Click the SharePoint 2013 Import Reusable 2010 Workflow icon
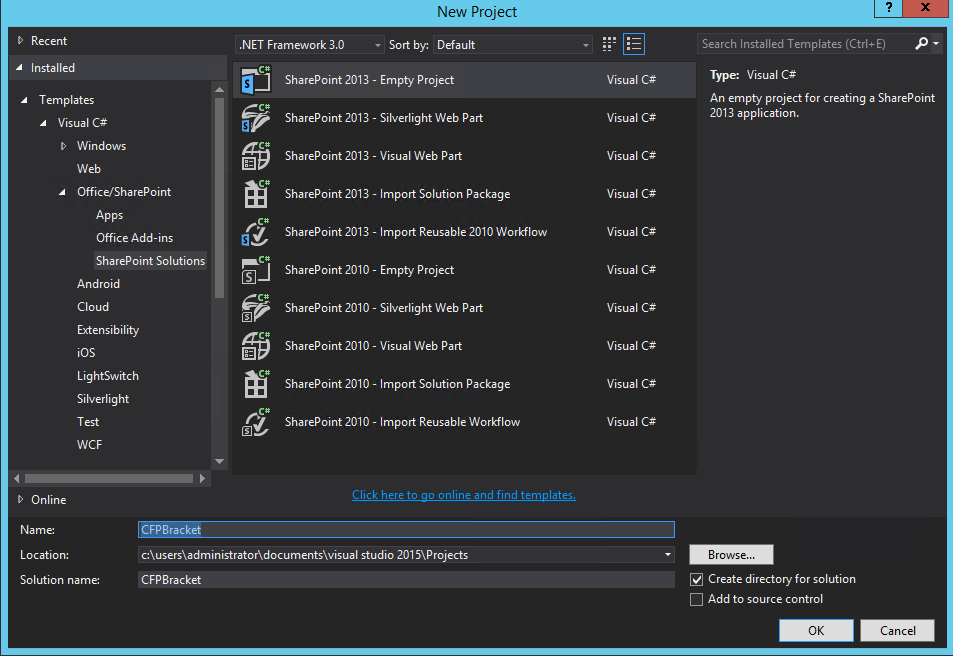The image size is (953, 656). 256,232
